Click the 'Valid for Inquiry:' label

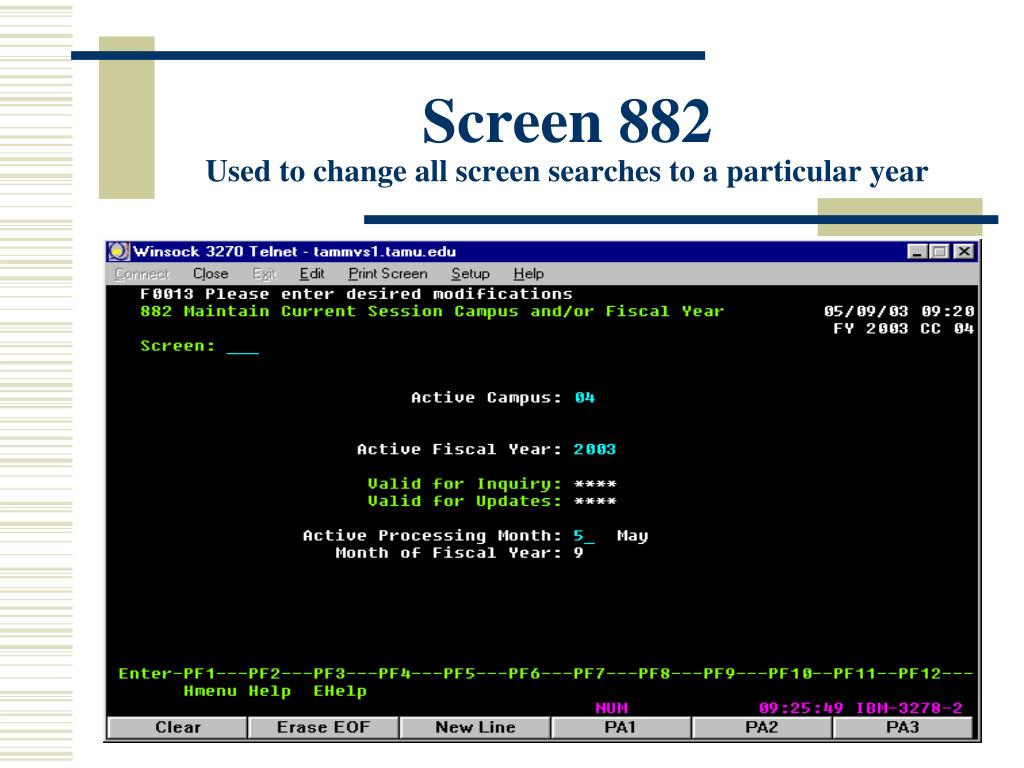click(464, 484)
